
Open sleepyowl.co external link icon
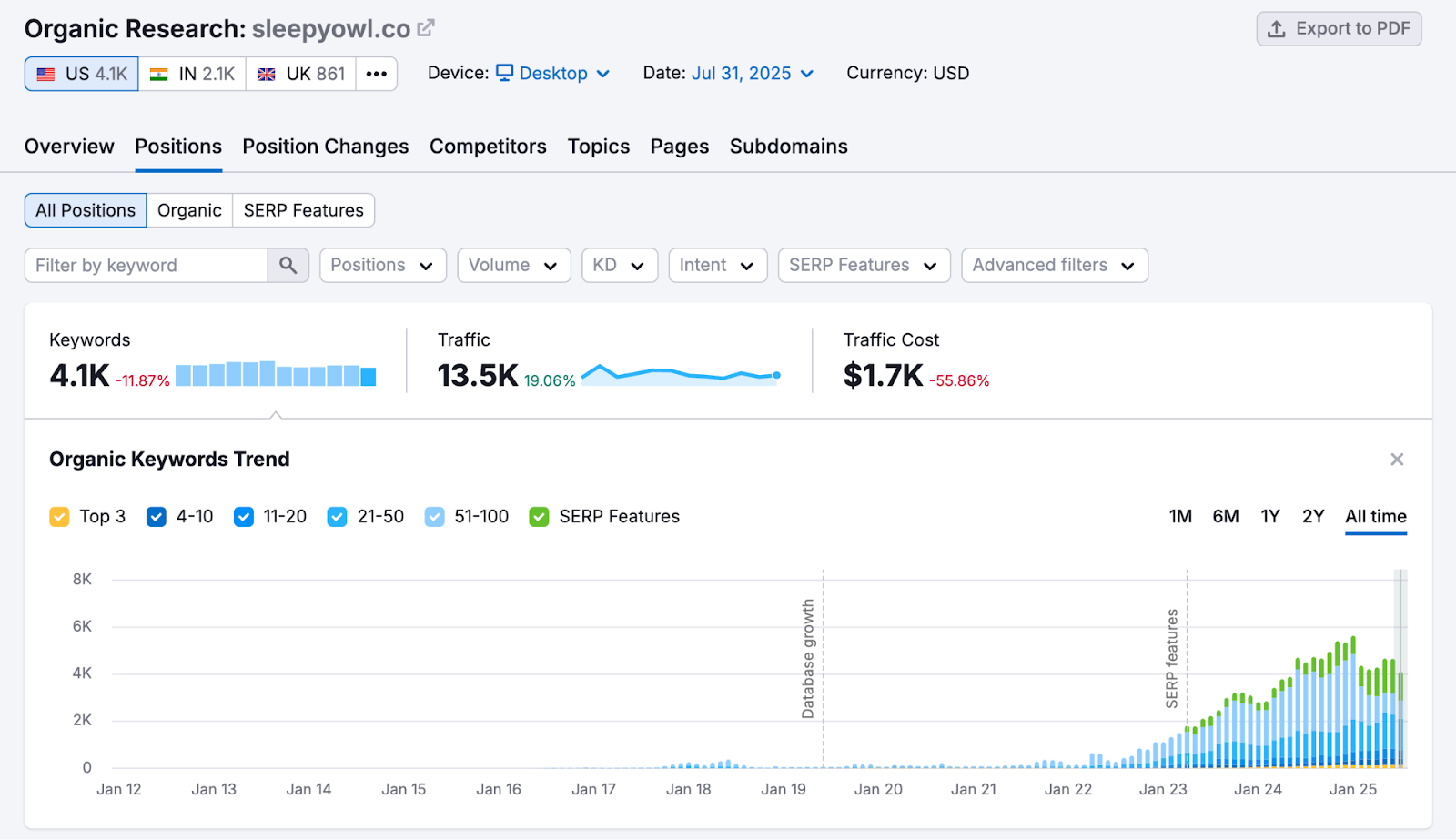point(426,28)
